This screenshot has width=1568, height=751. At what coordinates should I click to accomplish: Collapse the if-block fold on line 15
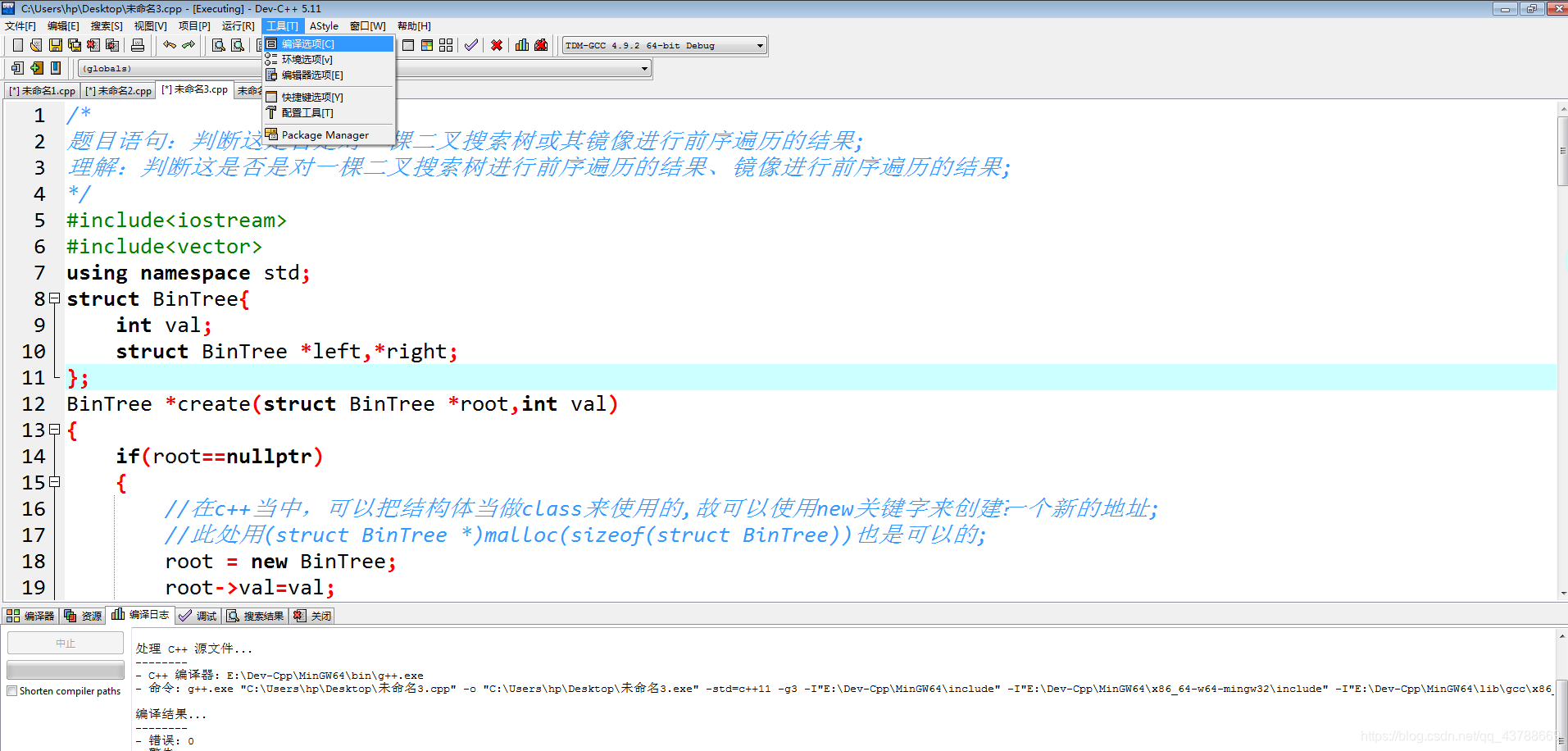[54, 482]
